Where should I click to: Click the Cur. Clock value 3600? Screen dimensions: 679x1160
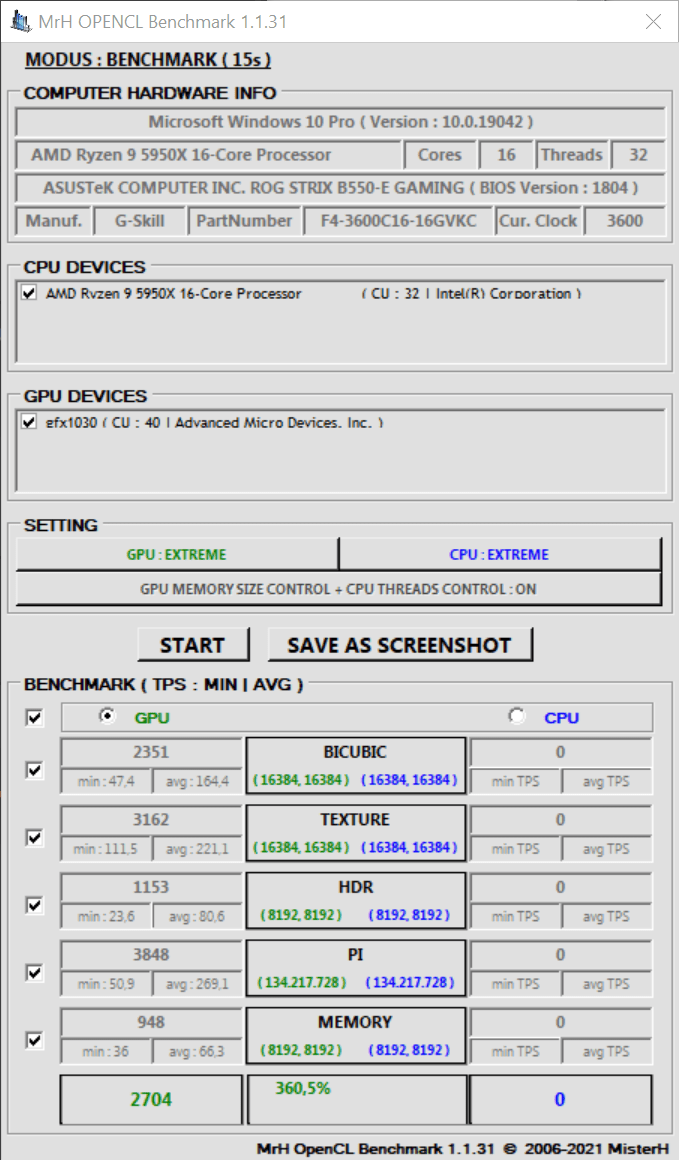click(x=625, y=220)
